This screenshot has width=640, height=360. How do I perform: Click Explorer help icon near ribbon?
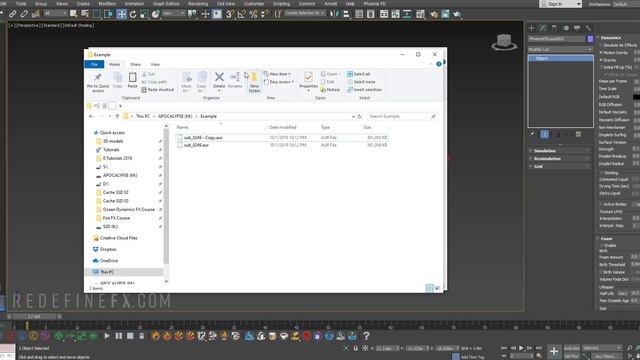439,64
